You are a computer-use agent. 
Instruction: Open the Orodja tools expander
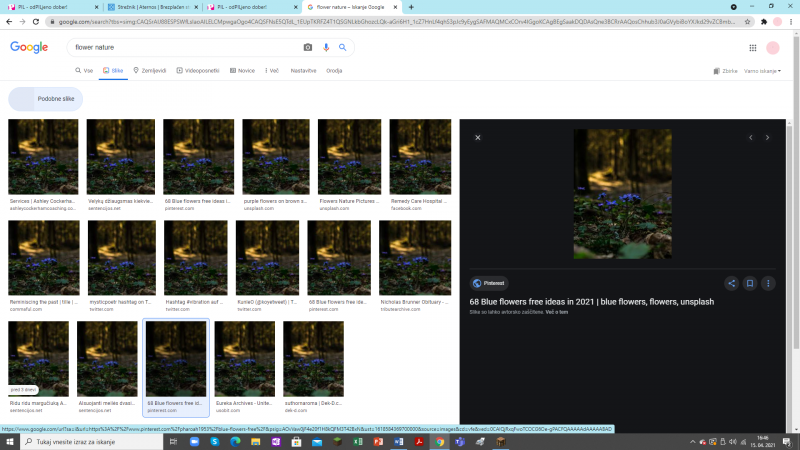tap(334, 71)
